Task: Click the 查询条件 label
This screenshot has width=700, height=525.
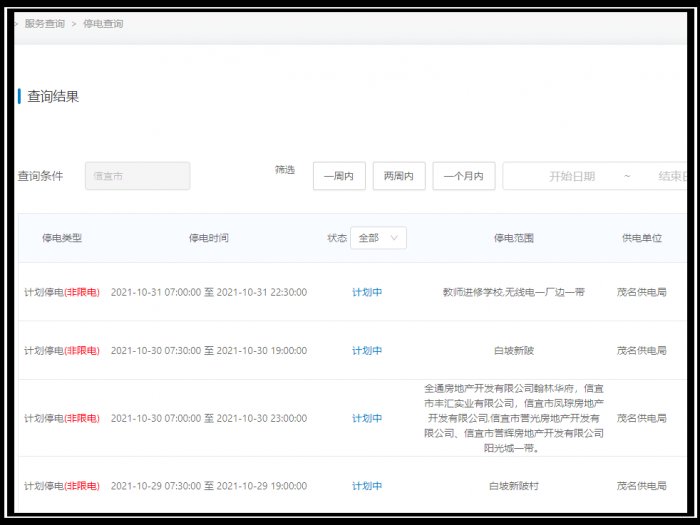Action: pyautogui.click(x=40, y=176)
